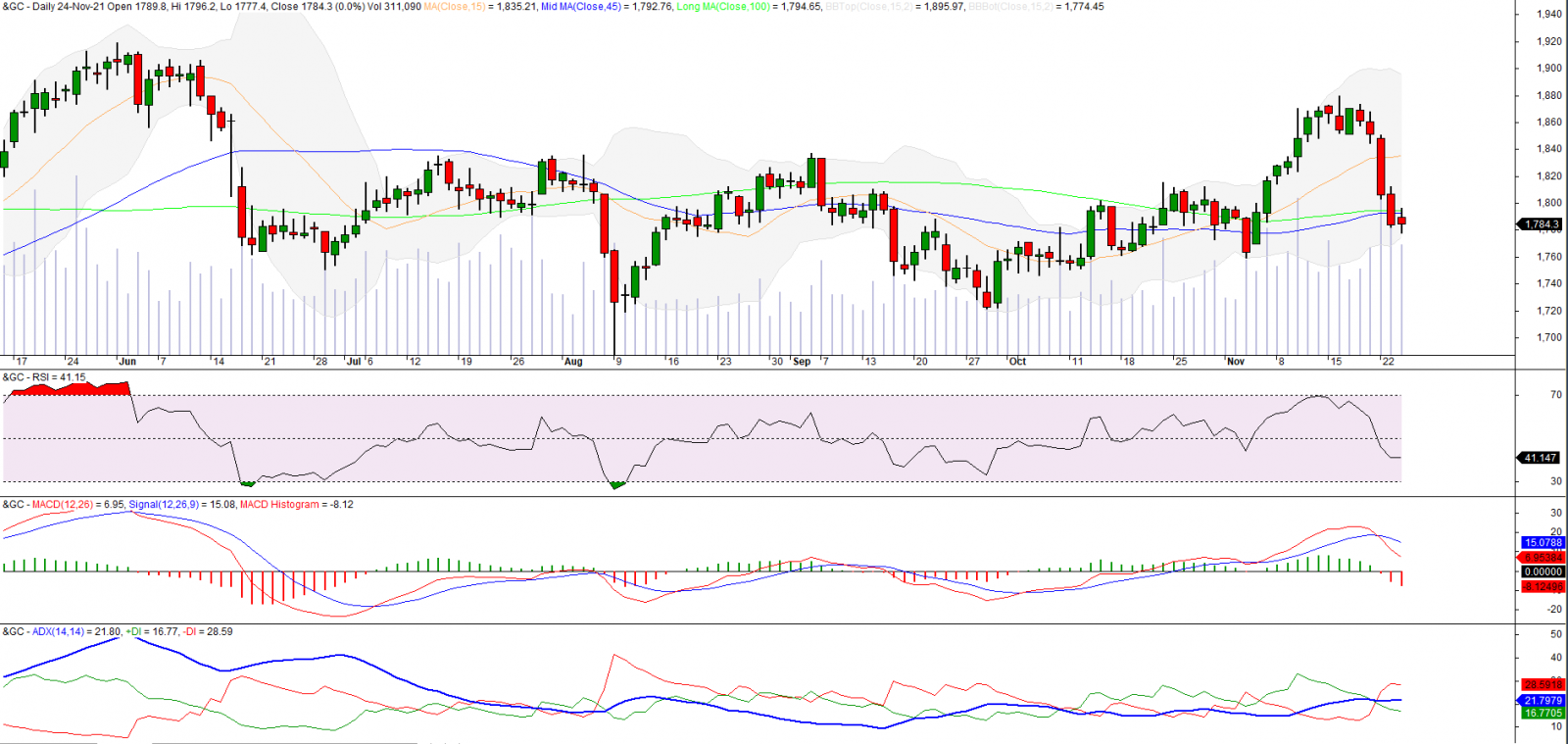Click the 'Aug' month label on date axis
The image size is (1568, 744).
point(573,362)
